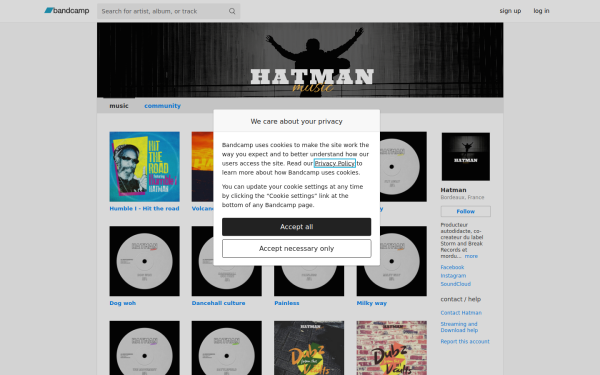Screen dimensions: 600x375
Task: Open the log in link
Action: click(541, 11)
